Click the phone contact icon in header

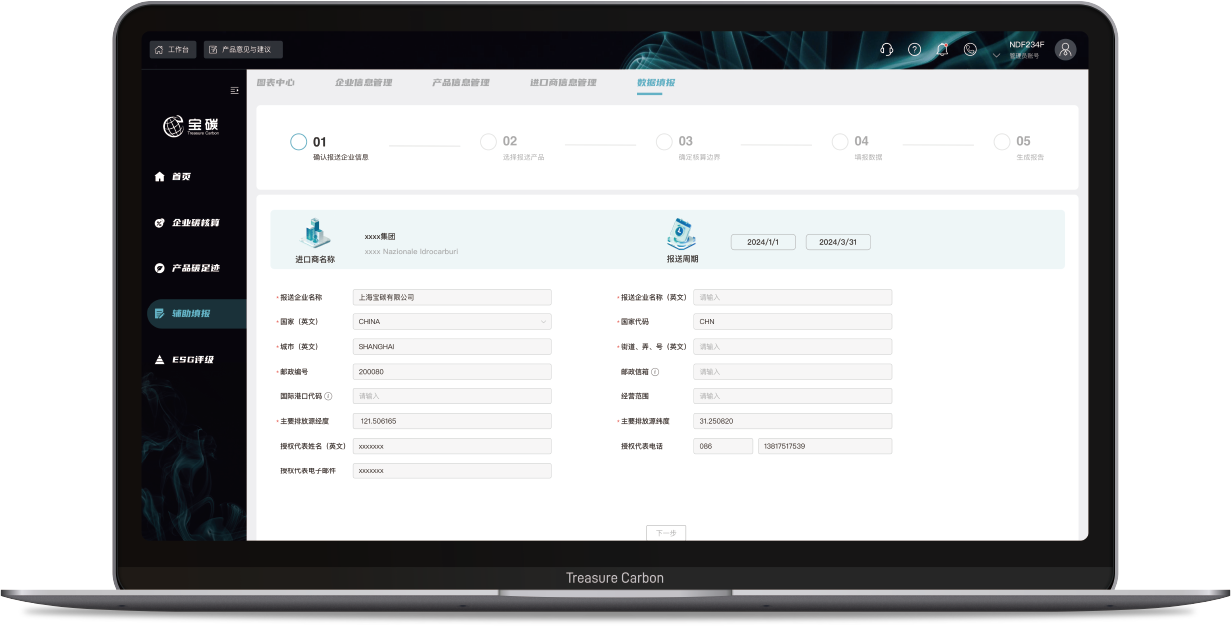[970, 49]
